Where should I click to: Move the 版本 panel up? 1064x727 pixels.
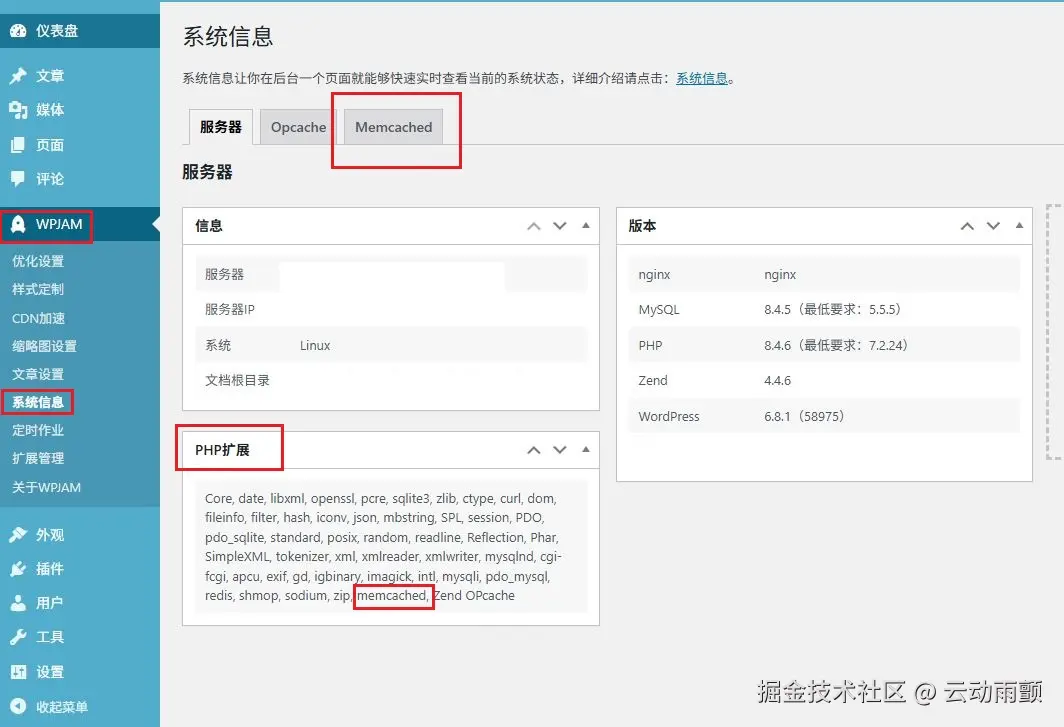point(968,226)
